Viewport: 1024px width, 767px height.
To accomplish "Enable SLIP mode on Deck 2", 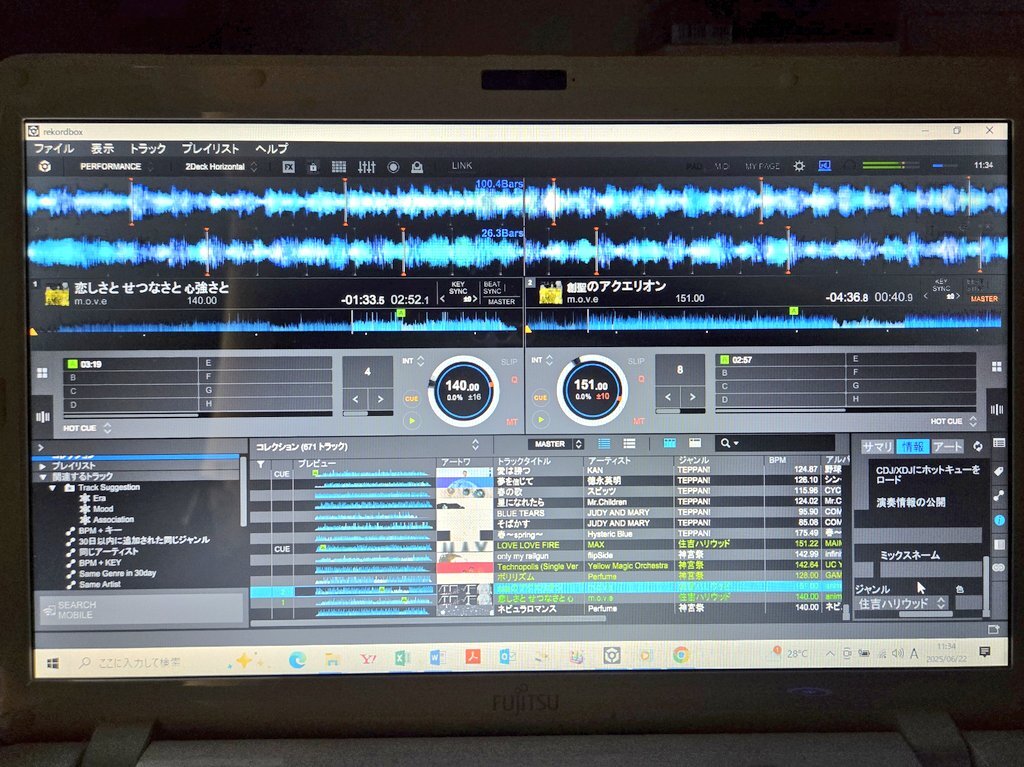I will (635, 361).
